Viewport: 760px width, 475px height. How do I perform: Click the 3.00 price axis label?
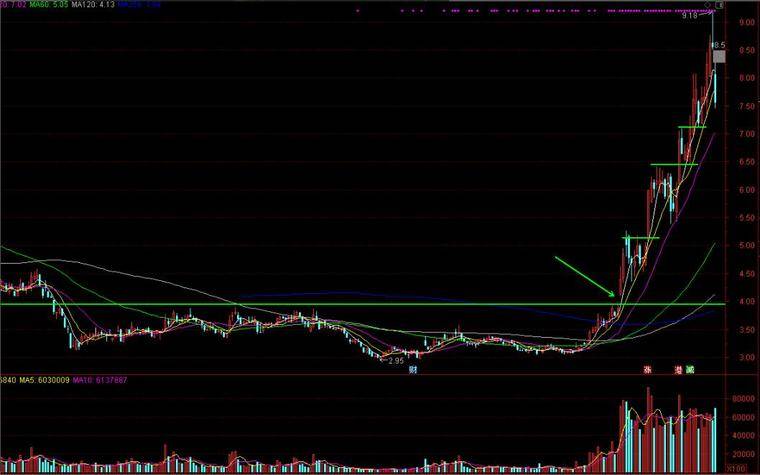point(747,358)
